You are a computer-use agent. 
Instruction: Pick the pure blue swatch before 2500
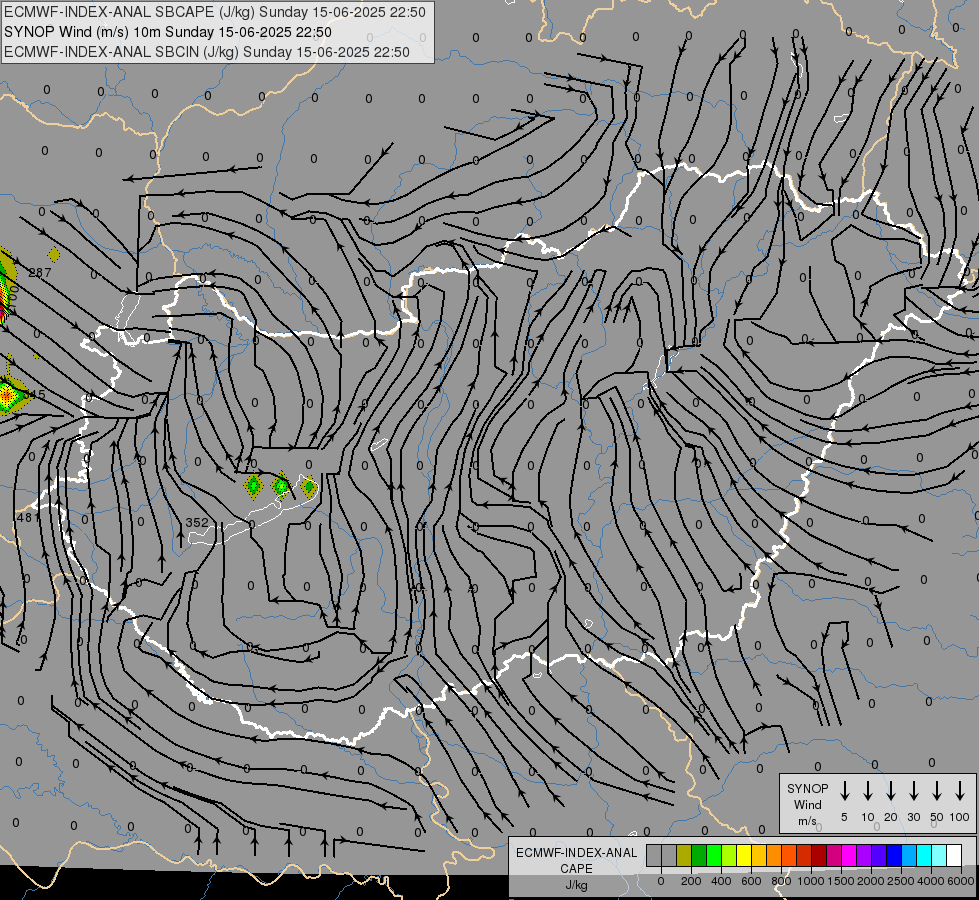click(x=893, y=855)
